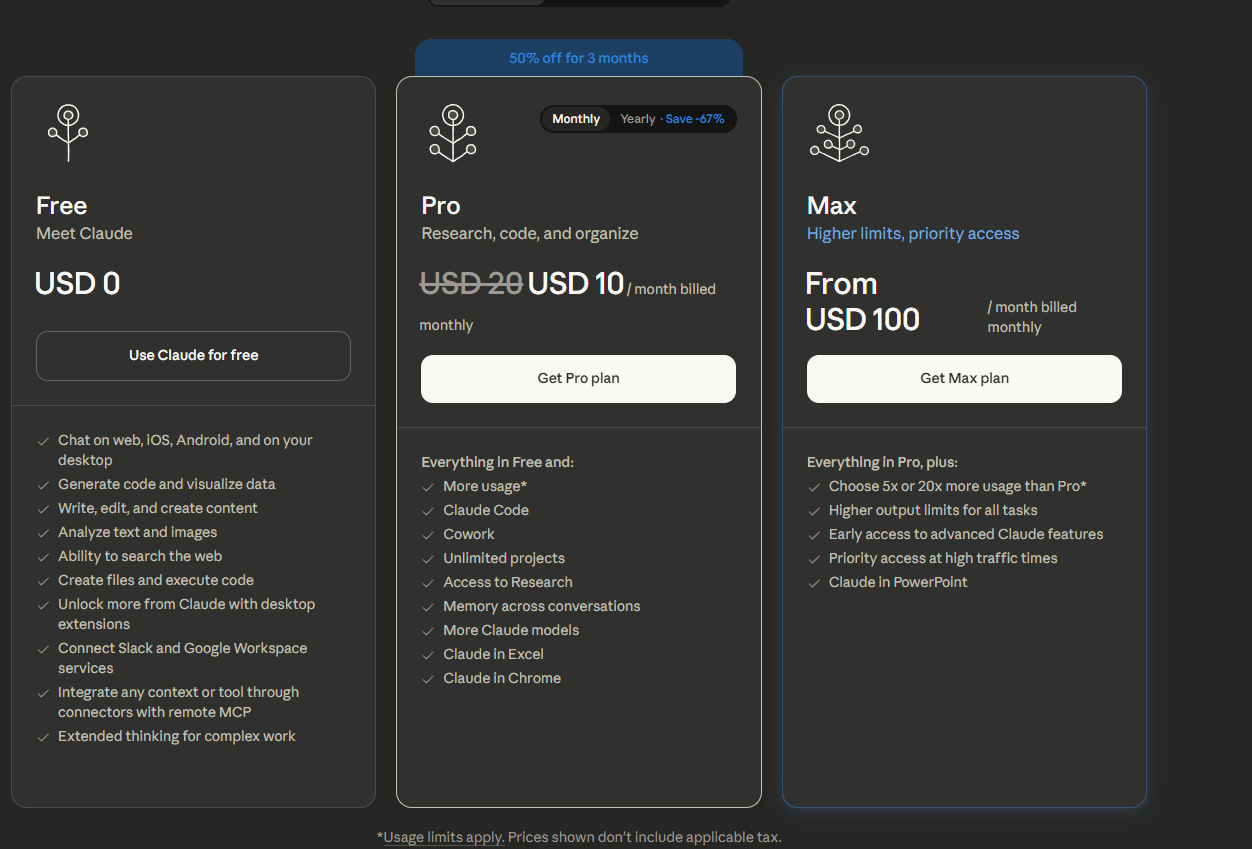Click the Claude in Excel feature
Screen dimensions: 1252x849
coord(494,654)
